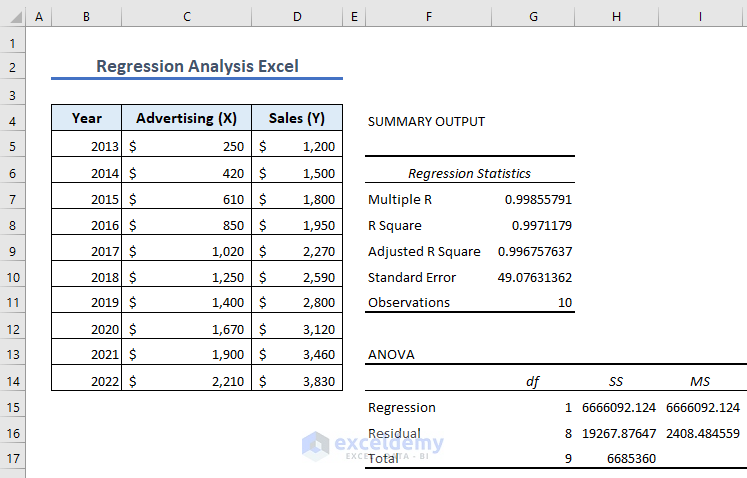Viewport: 747px width, 478px height.
Task: Select the Regression SS value 6666092.124
Action: 617,407
